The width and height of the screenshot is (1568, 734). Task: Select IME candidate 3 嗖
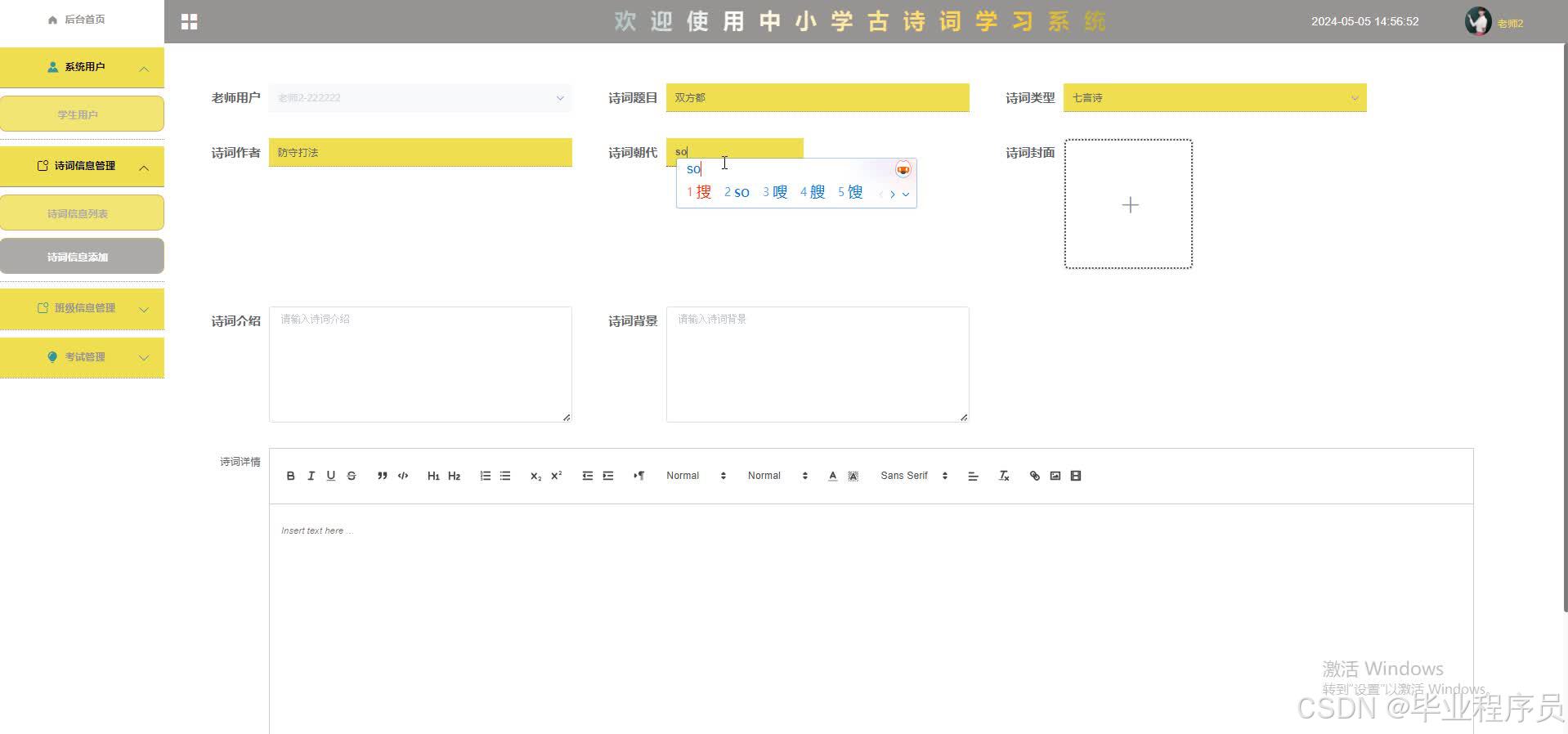click(x=775, y=192)
